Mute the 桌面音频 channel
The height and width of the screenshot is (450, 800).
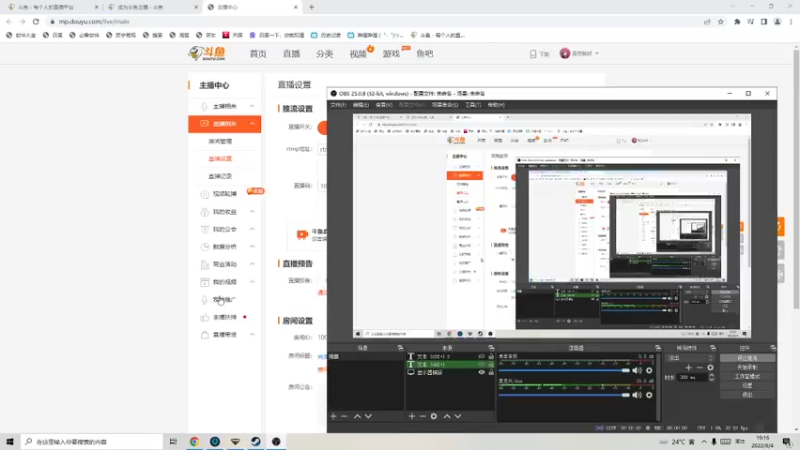point(637,370)
